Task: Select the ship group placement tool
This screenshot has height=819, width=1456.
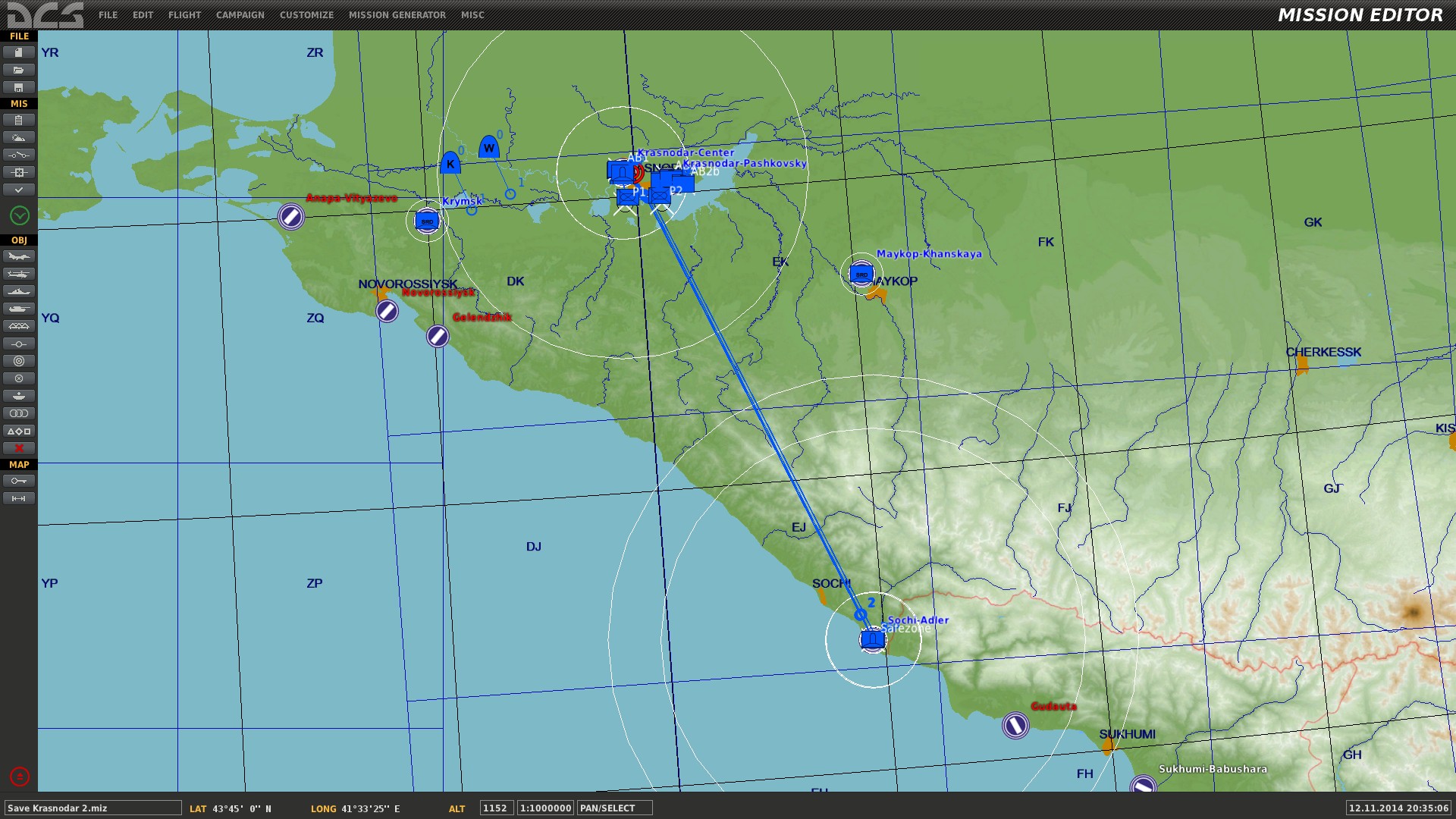Action: (19, 291)
